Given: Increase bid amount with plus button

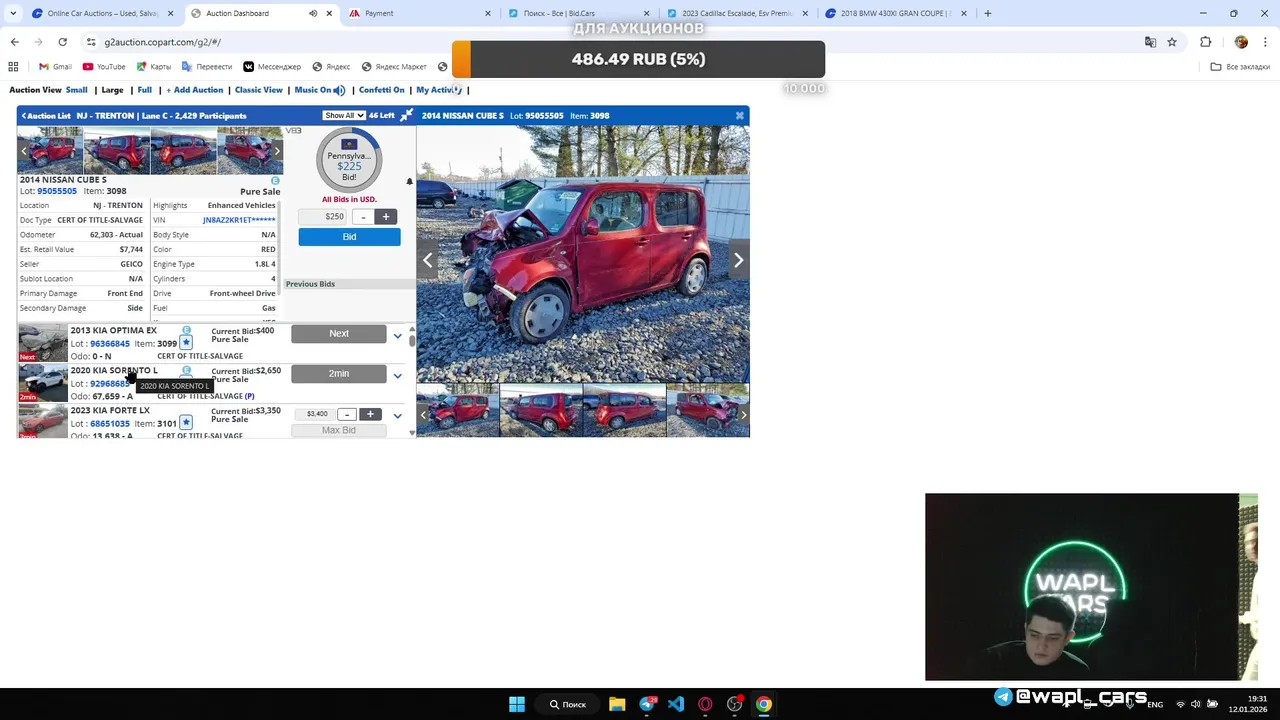Looking at the screenshot, I should pos(386,216).
